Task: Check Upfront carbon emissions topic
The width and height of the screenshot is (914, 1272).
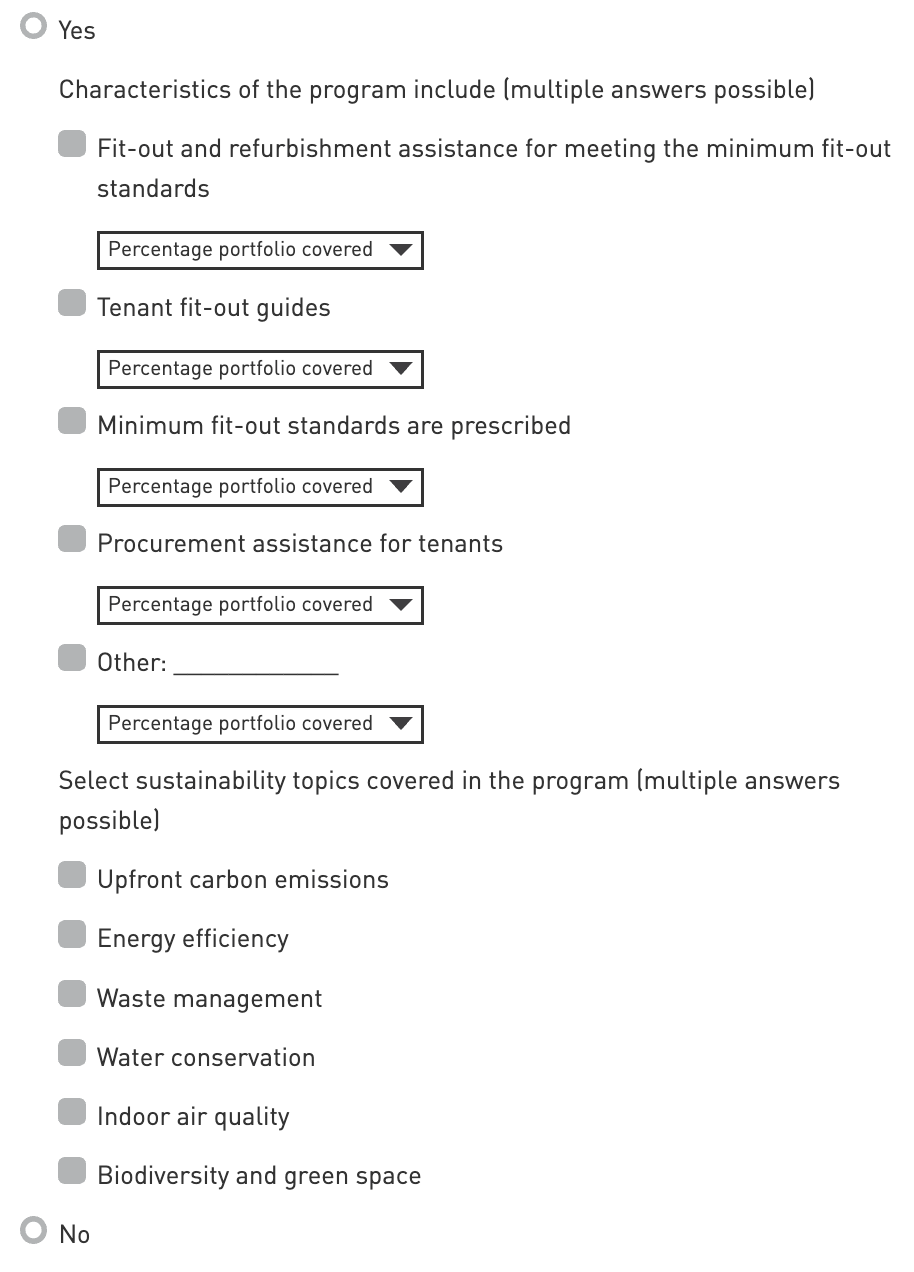Action: (72, 876)
